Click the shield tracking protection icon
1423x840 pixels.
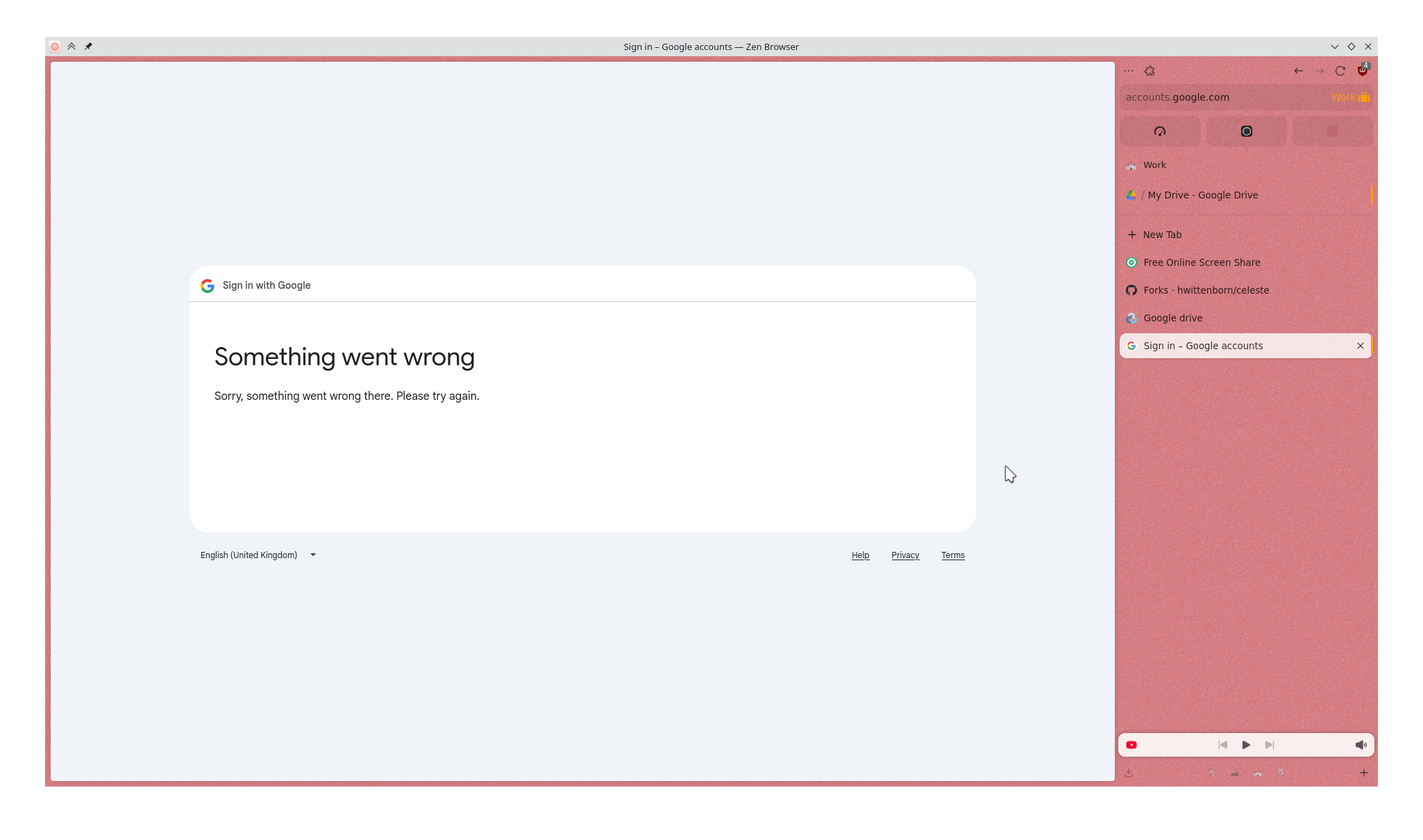coord(1361,71)
